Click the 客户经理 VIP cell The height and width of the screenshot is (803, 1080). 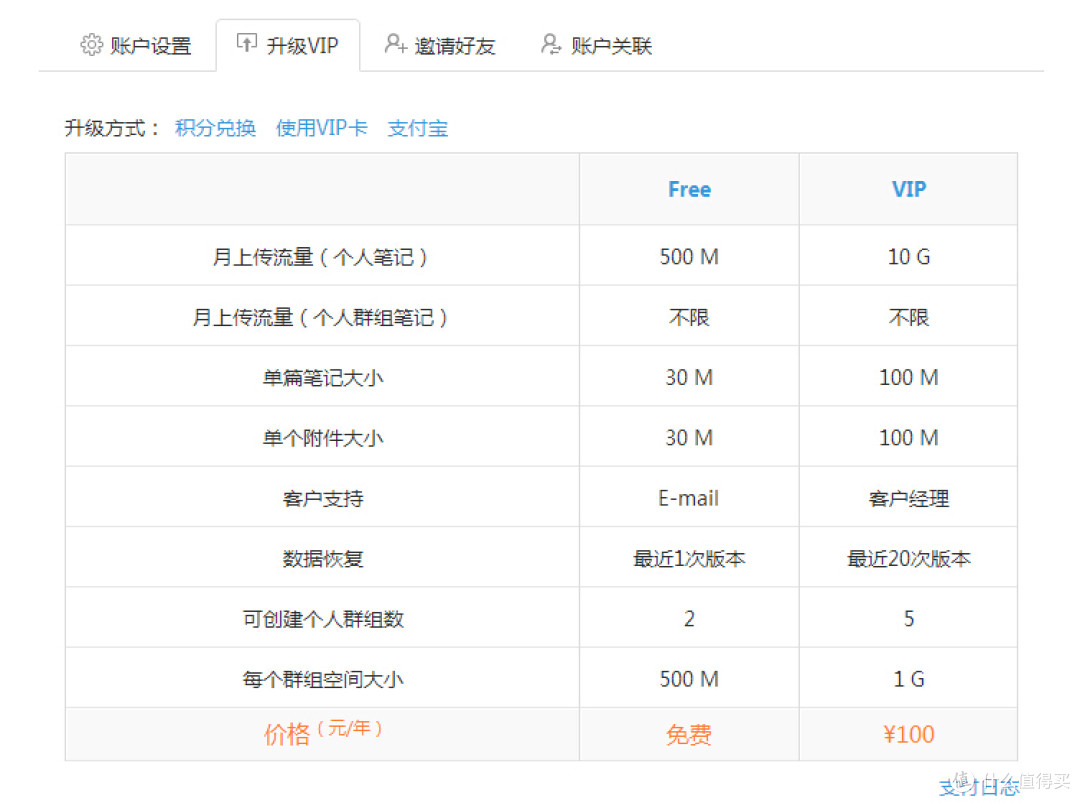pyautogui.click(x=909, y=498)
